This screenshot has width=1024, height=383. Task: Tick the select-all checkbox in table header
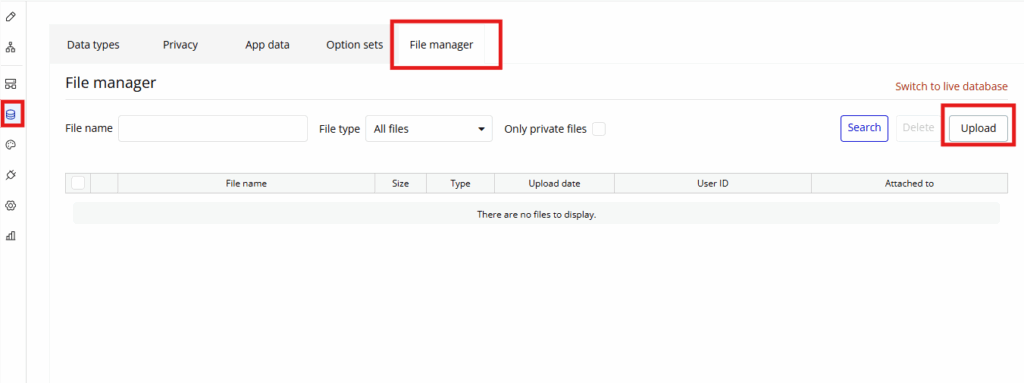coord(78,184)
